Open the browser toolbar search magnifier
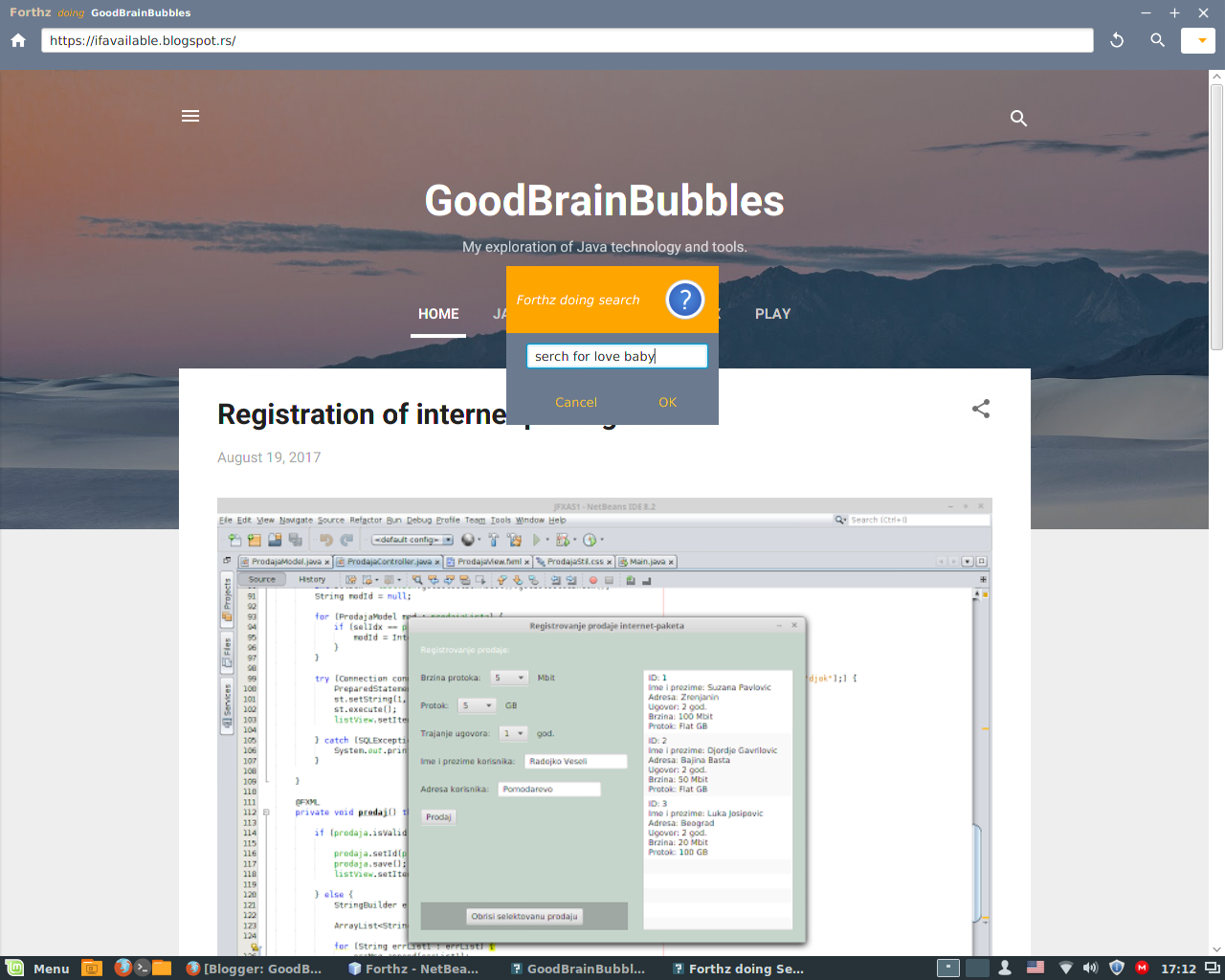This screenshot has width=1225, height=980. (x=1157, y=40)
